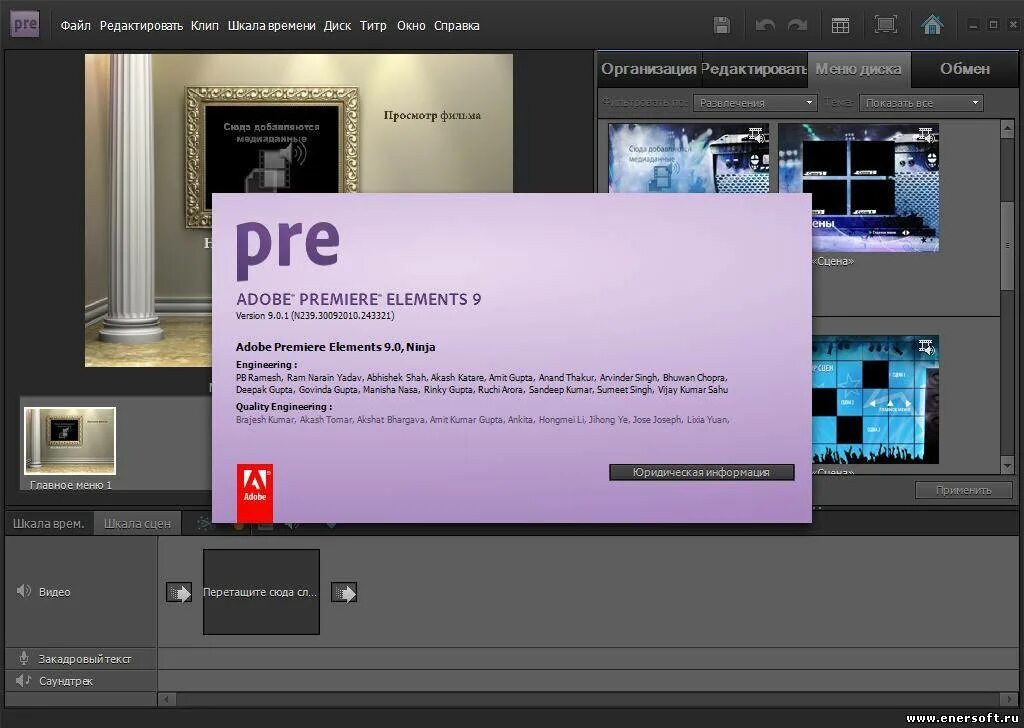Image resolution: width=1024 pixels, height=728 pixels.
Task: Expand the Развлечения filter dropdown
Action: pos(754,103)
